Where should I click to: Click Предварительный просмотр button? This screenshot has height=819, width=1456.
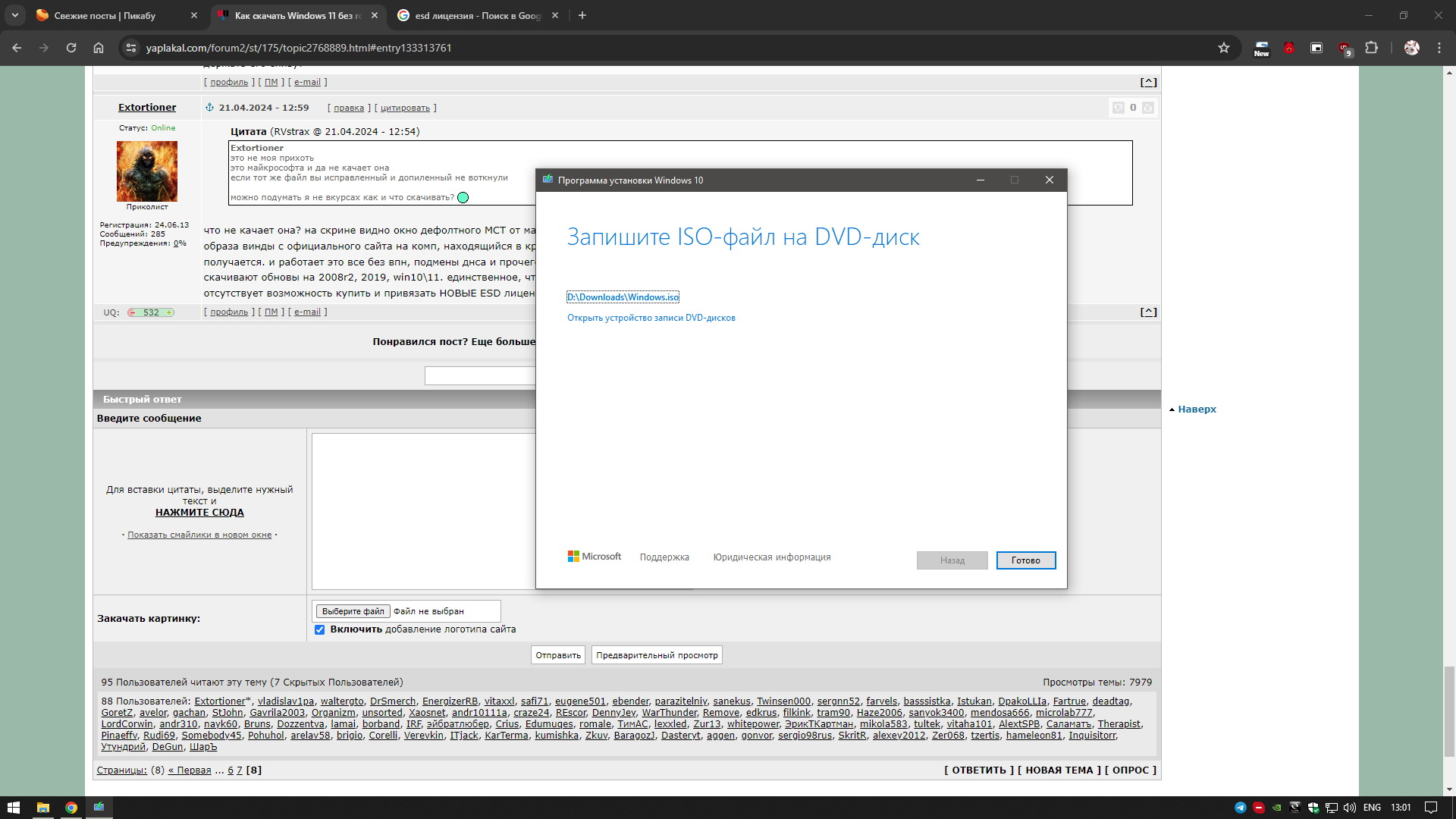click(x=657, y=655)
